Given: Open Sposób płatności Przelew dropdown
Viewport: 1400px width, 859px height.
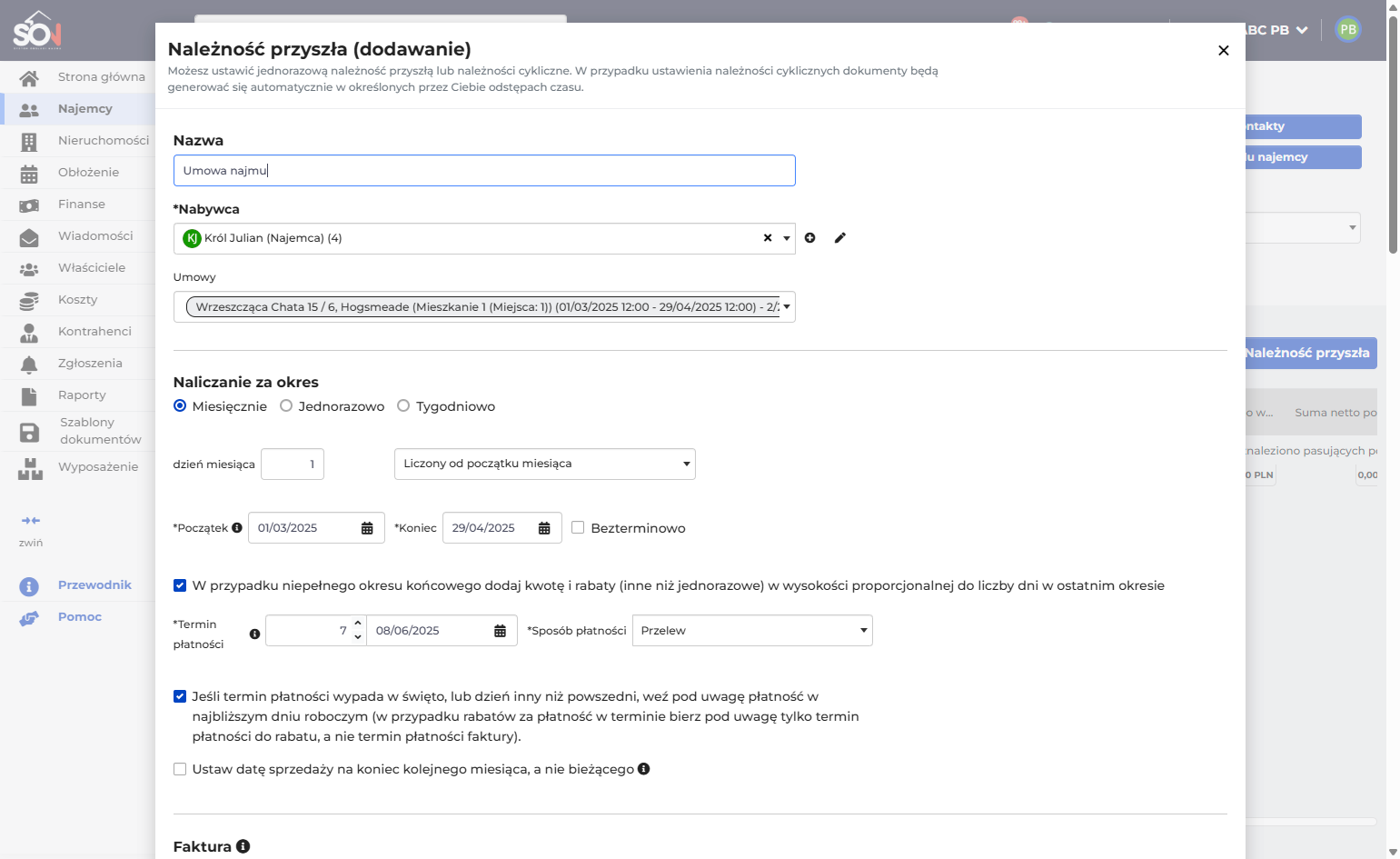Looking at the screenshot, I should point(752,631).
